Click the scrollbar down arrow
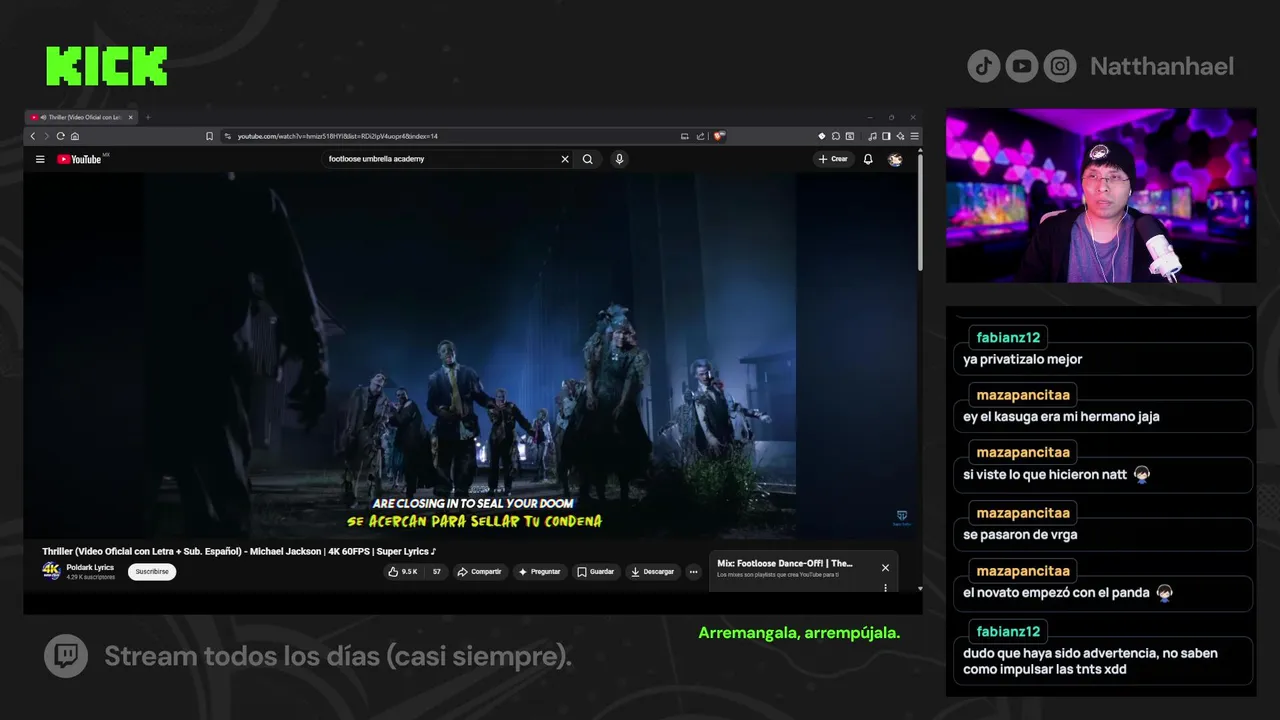Screen dimensions: 1280x720 click(x=920, y=588)
